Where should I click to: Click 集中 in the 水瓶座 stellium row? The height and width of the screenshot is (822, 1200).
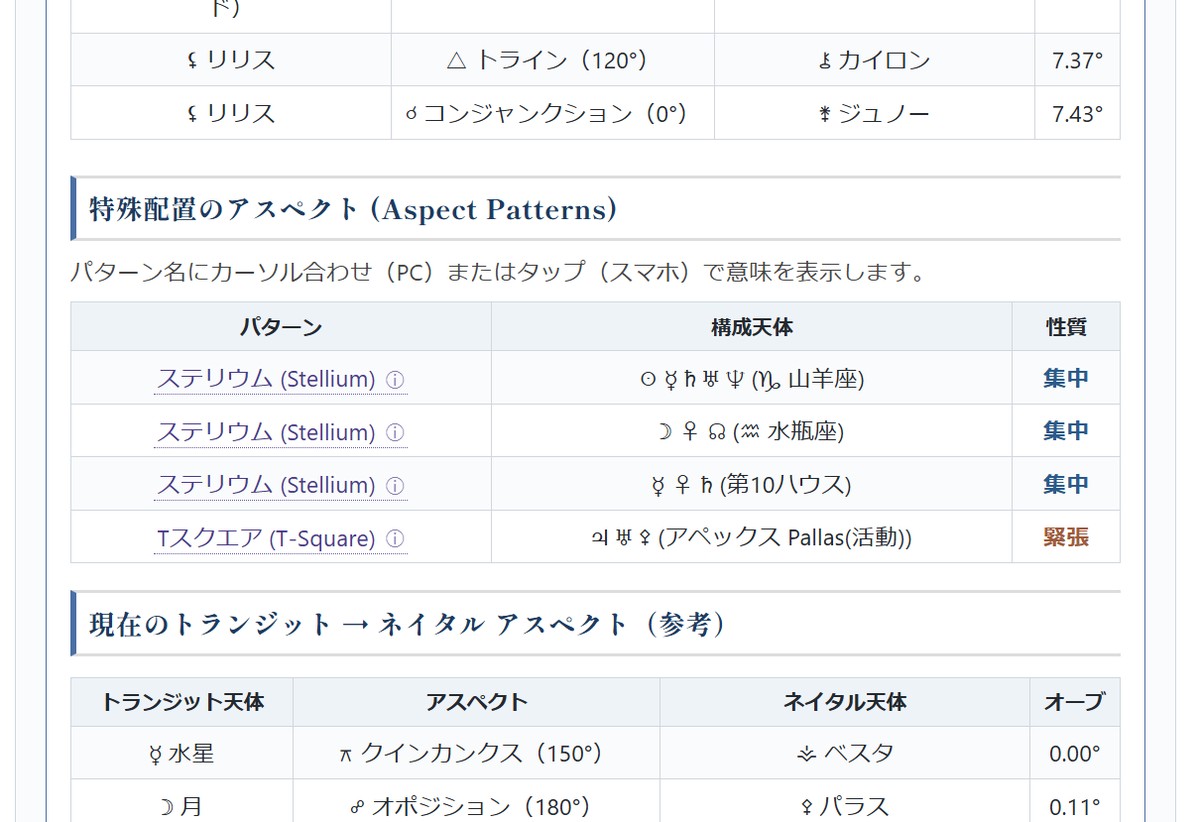tap(1066, 431)
